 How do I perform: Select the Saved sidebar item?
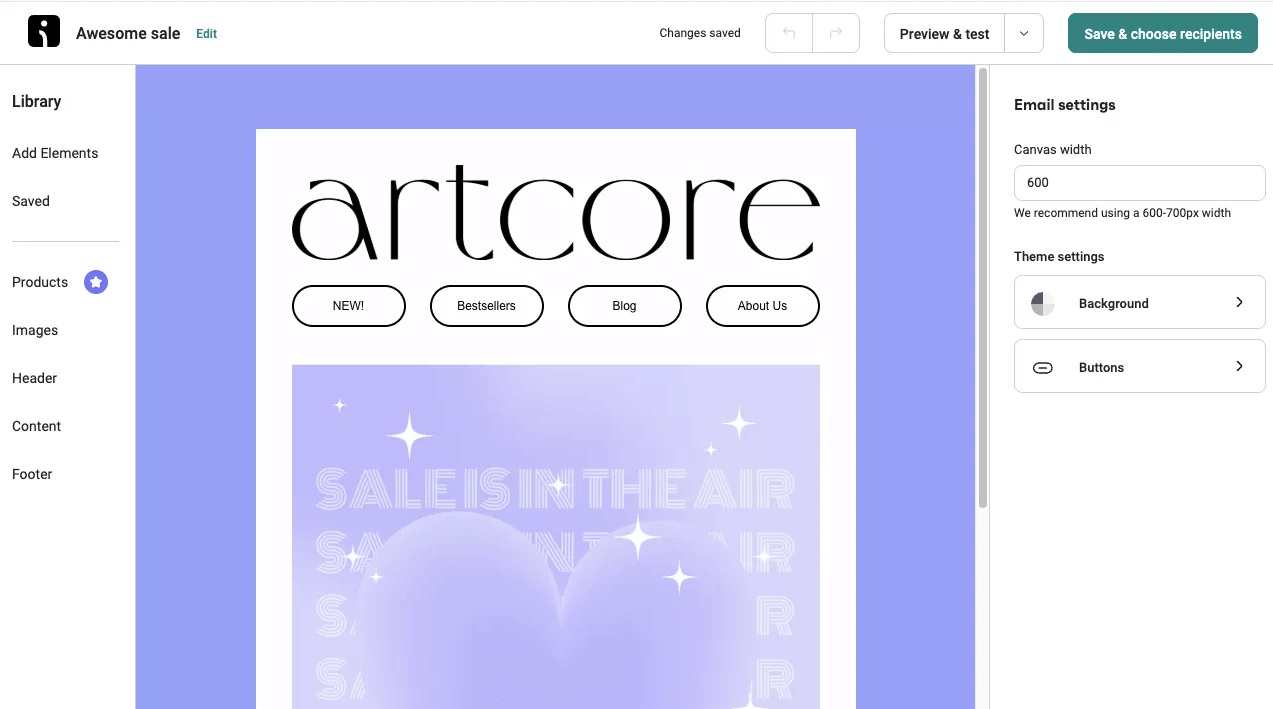(x=30, y=201)
